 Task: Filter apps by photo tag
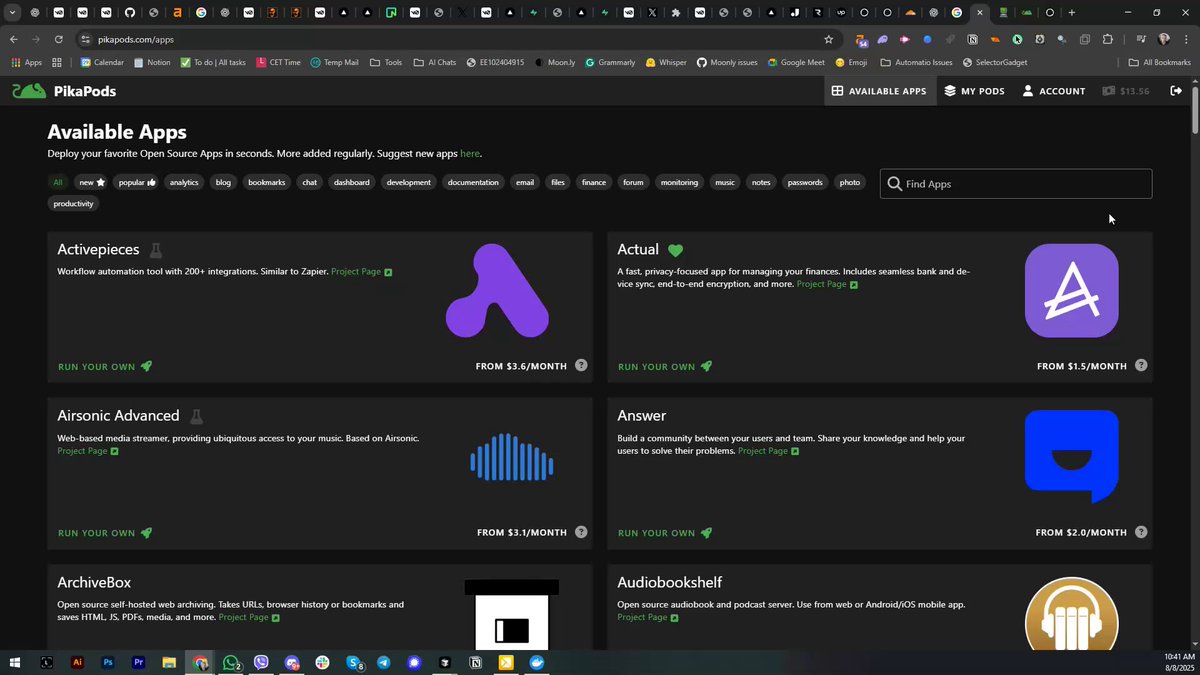coord(850,182)
